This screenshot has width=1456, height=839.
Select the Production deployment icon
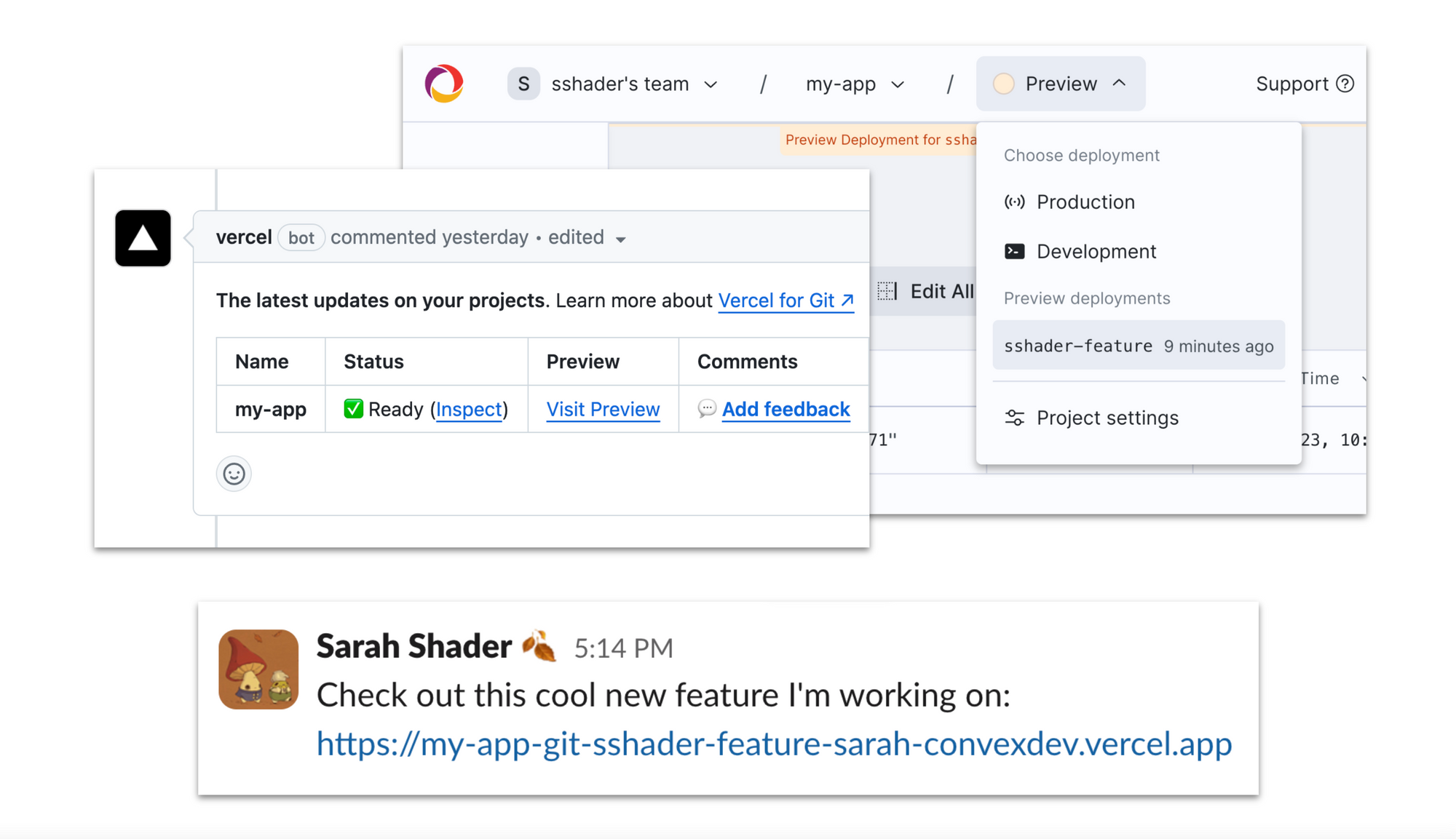[x=1015, y=202]
